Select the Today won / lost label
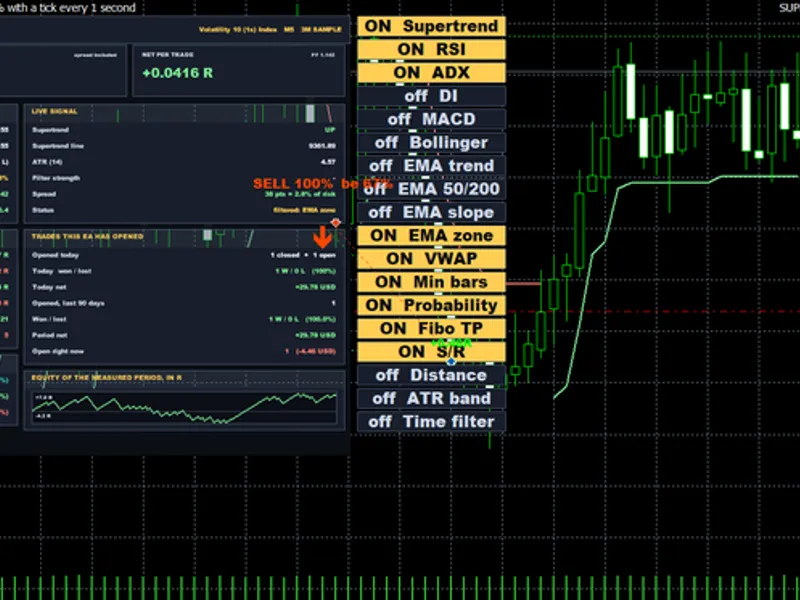 62,271
